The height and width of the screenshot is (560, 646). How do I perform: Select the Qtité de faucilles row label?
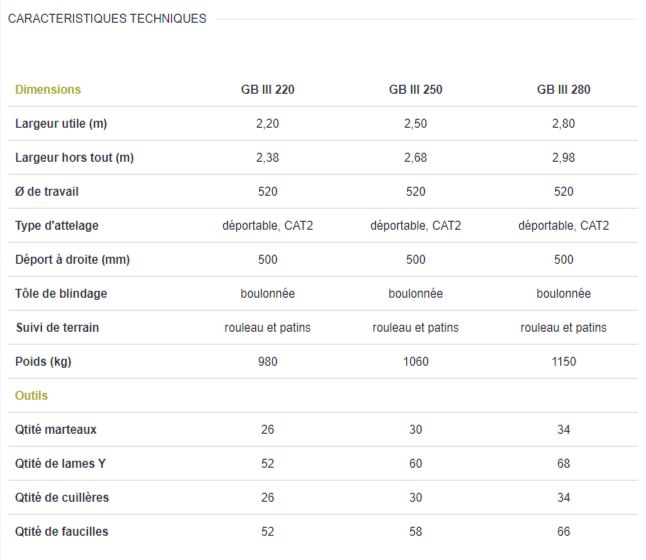click(x=62, y=531)
